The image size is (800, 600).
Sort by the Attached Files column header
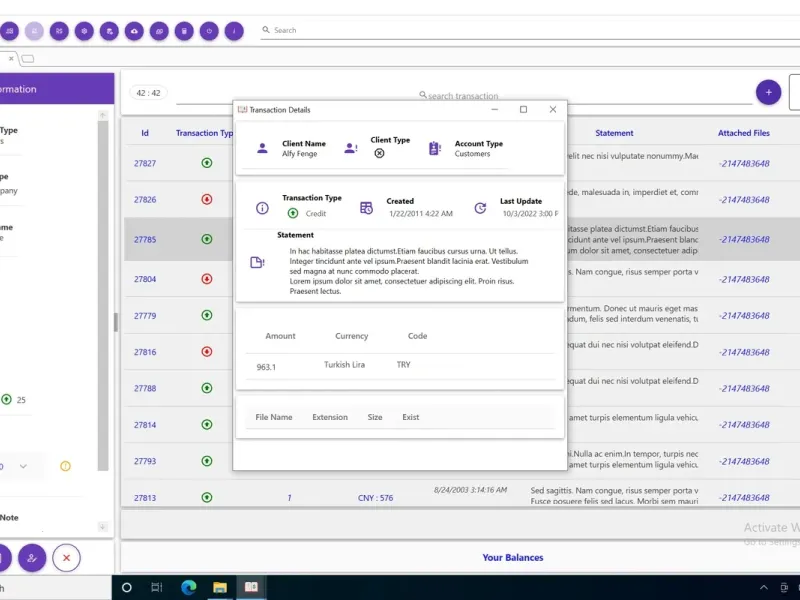(744, 133)
